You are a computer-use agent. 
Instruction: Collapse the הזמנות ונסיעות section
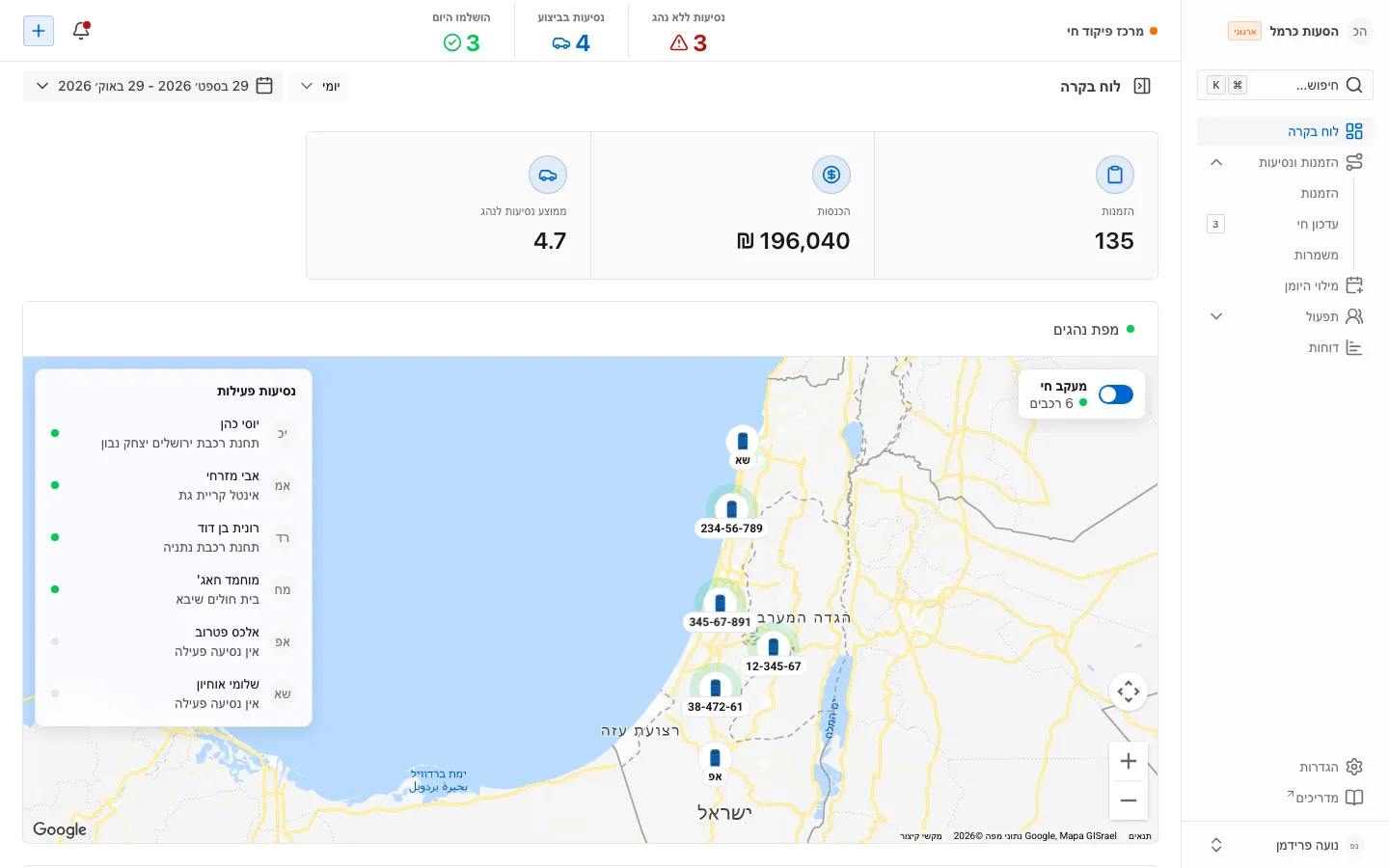[x=1216, y=162]
